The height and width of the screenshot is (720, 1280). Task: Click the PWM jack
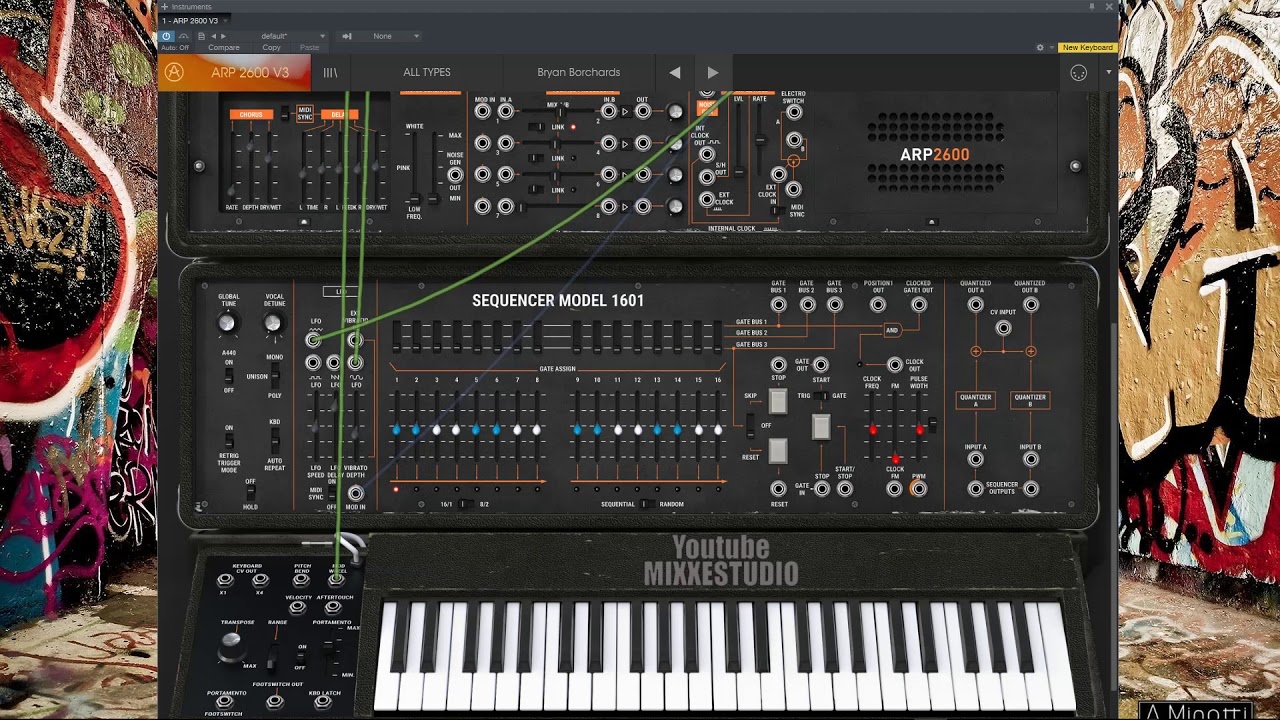tap(918, 489)
